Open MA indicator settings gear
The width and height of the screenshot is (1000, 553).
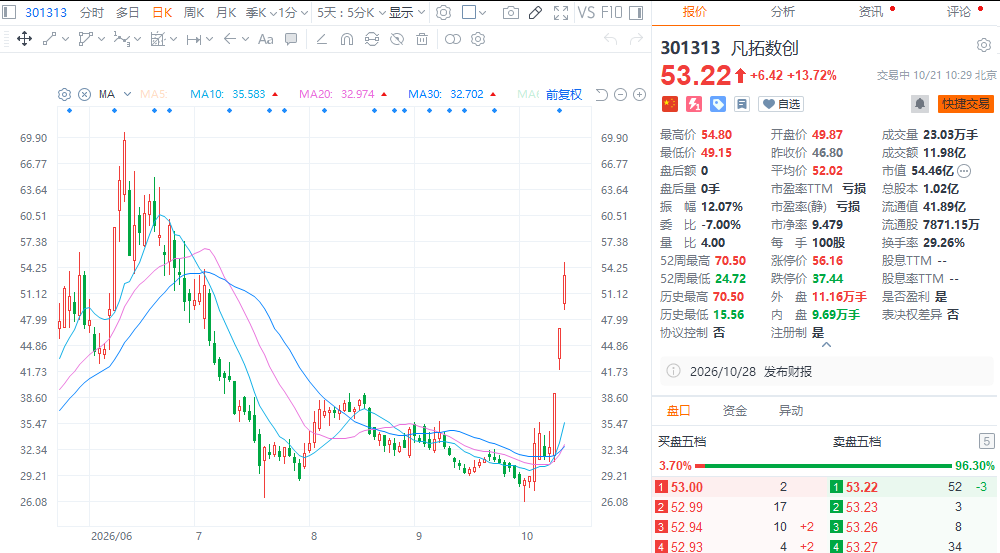click(64, 94)
